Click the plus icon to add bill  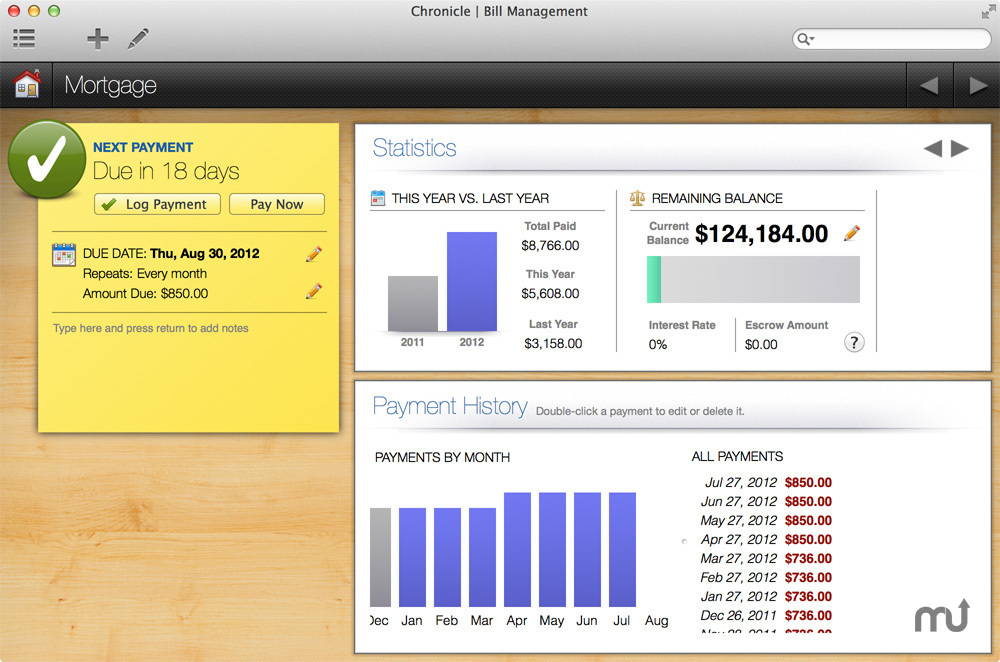97,39
